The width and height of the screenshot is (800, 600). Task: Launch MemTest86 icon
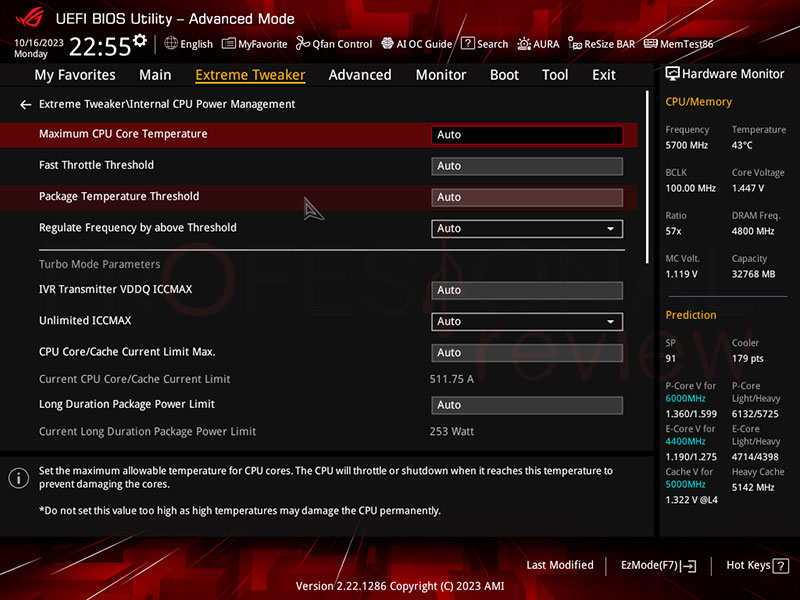tap(651, 43)
